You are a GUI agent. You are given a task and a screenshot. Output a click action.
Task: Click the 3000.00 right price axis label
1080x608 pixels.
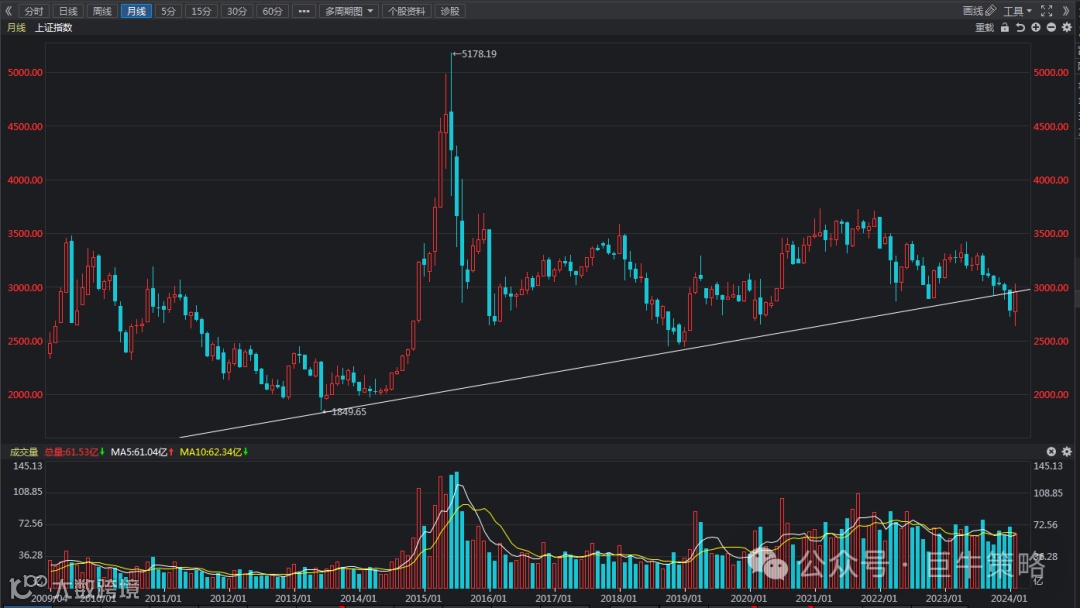tap(1051, 288)
